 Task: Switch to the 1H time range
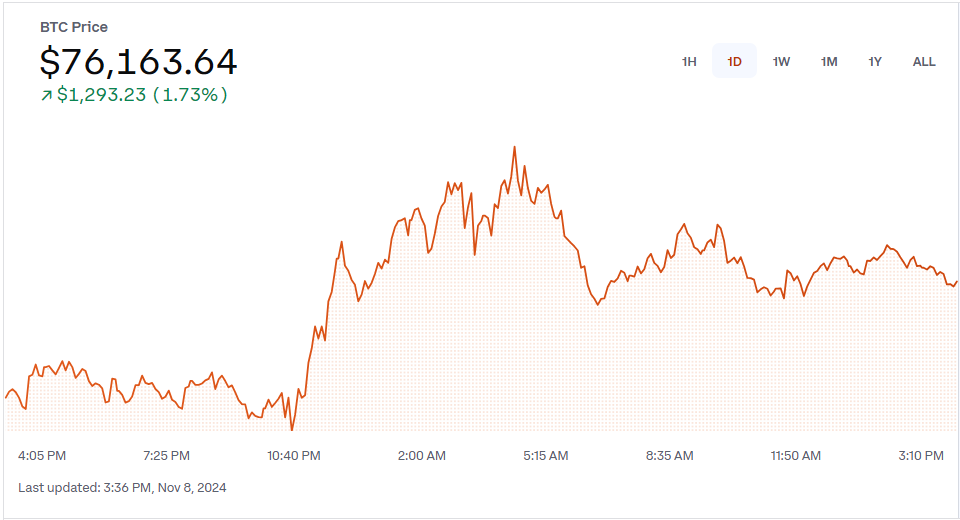pos(689,62)
